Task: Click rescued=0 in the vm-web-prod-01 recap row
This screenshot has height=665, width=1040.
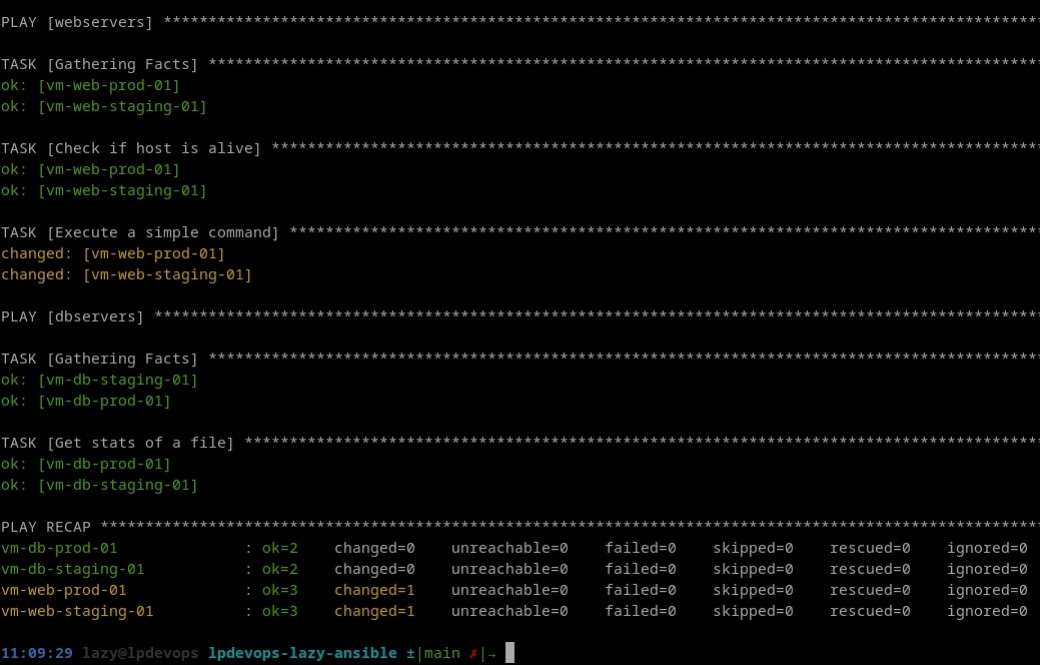Action: tap(870, 590)
